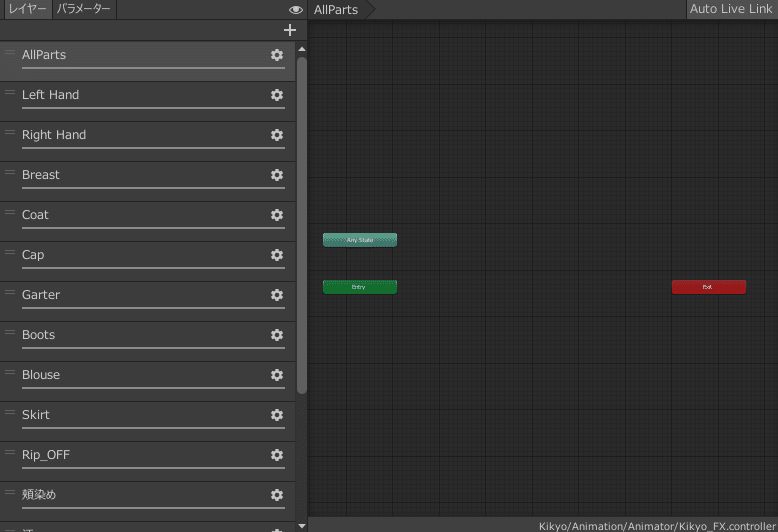The height and width of the screenshot is (532, 778).
Task: Switch to the レイヤー tab
Action: 28,9
